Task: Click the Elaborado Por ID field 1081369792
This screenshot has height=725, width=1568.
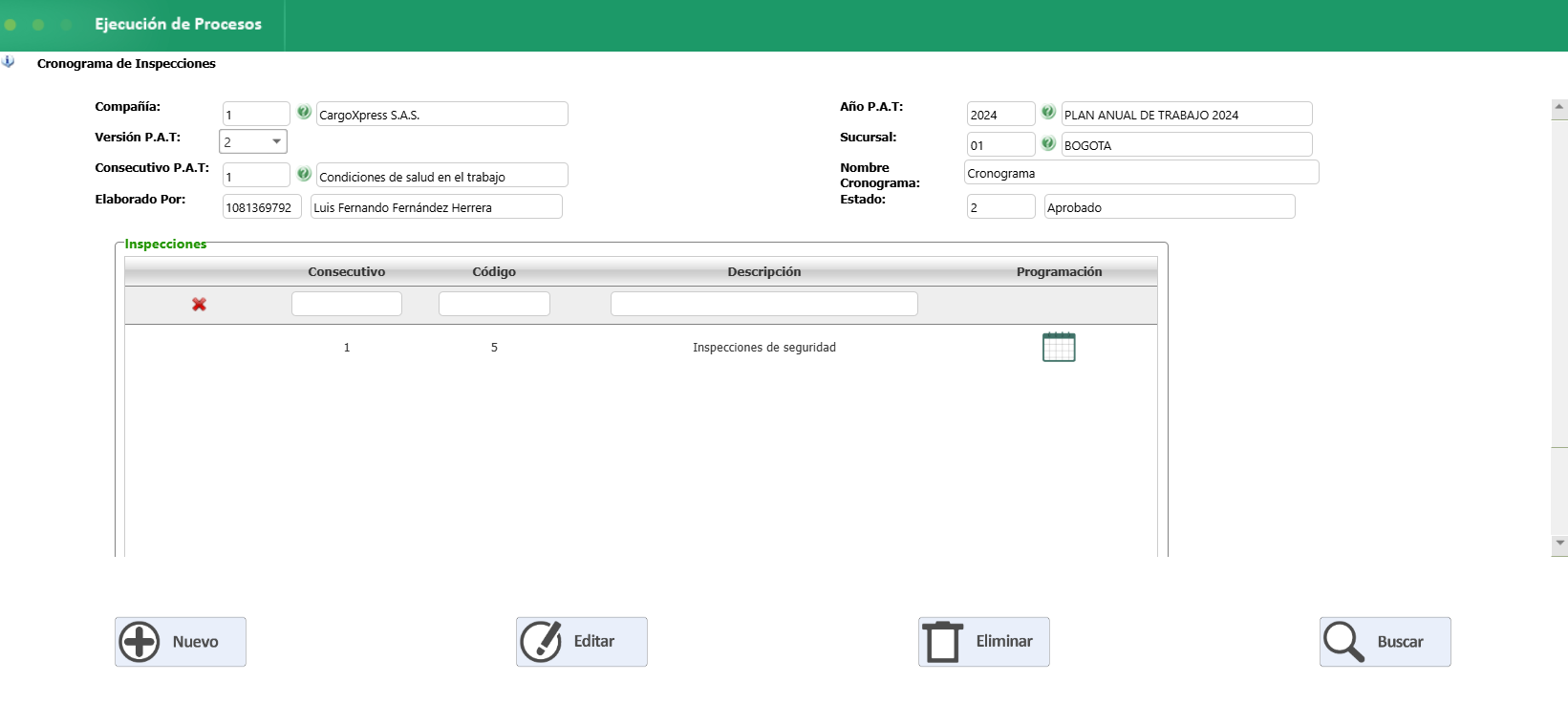Action: 262,206
